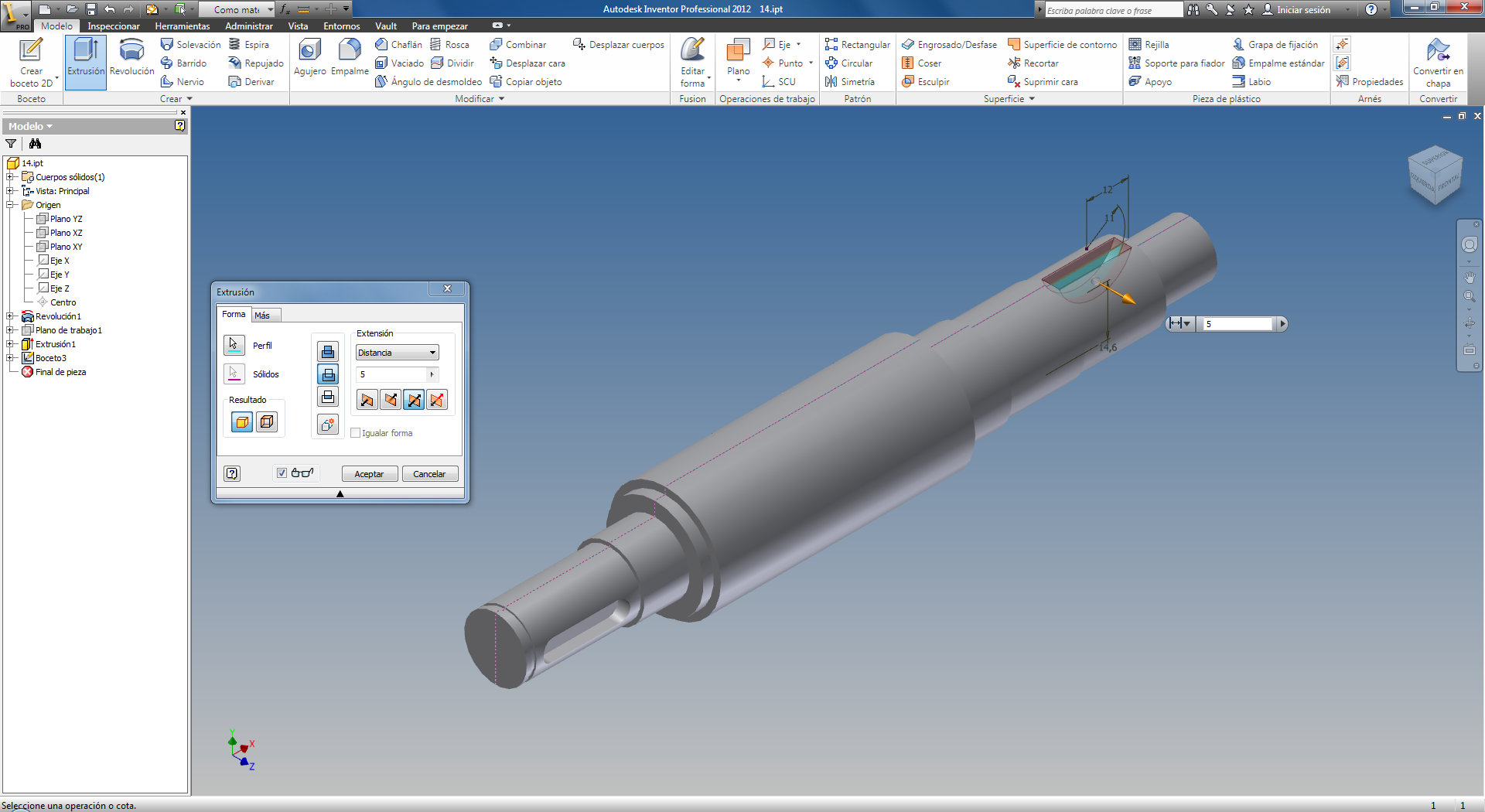Click the Solevación loft tool
This screenshot has height=812, width=1485.
point(190,45)
